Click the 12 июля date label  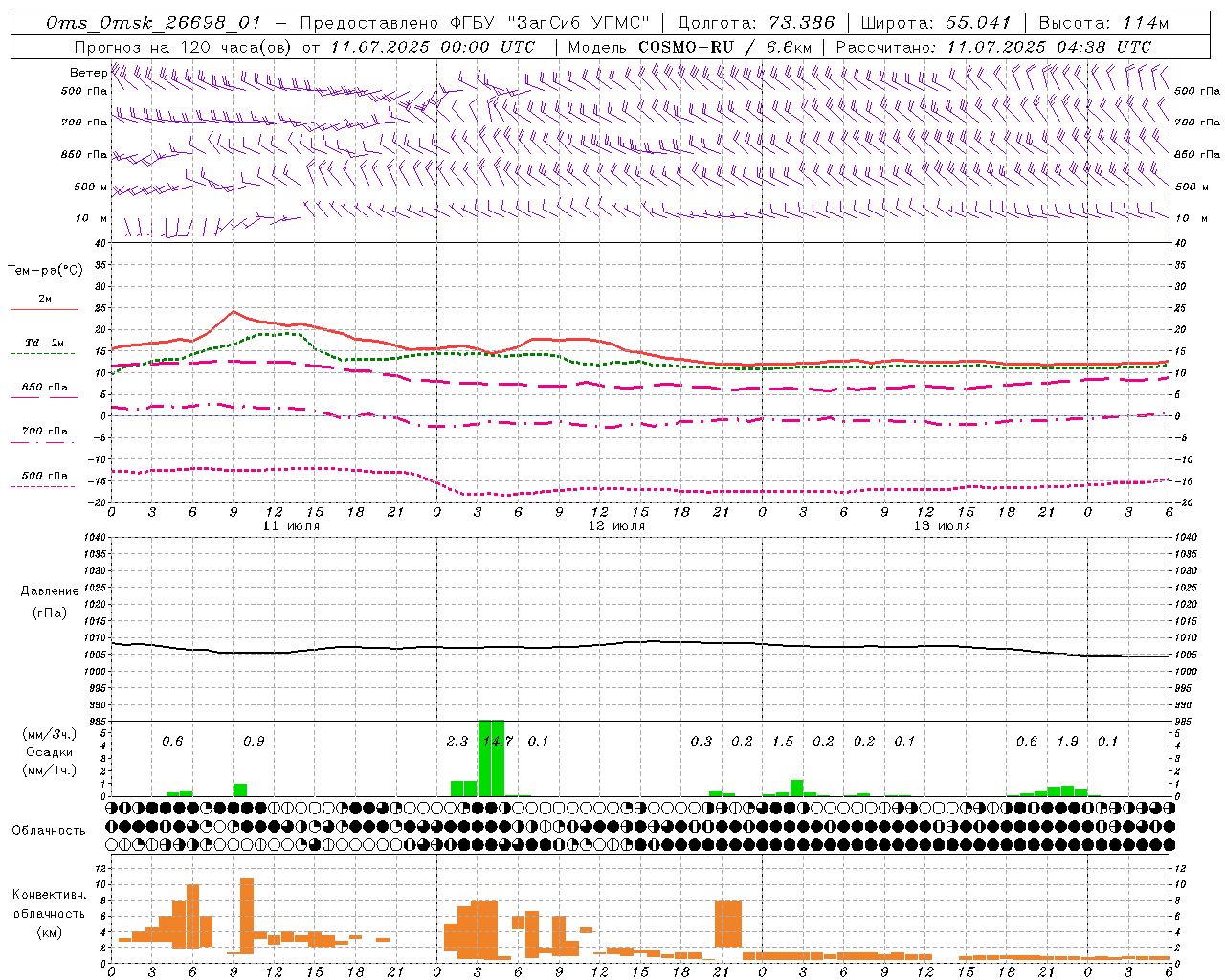(616, 526)
